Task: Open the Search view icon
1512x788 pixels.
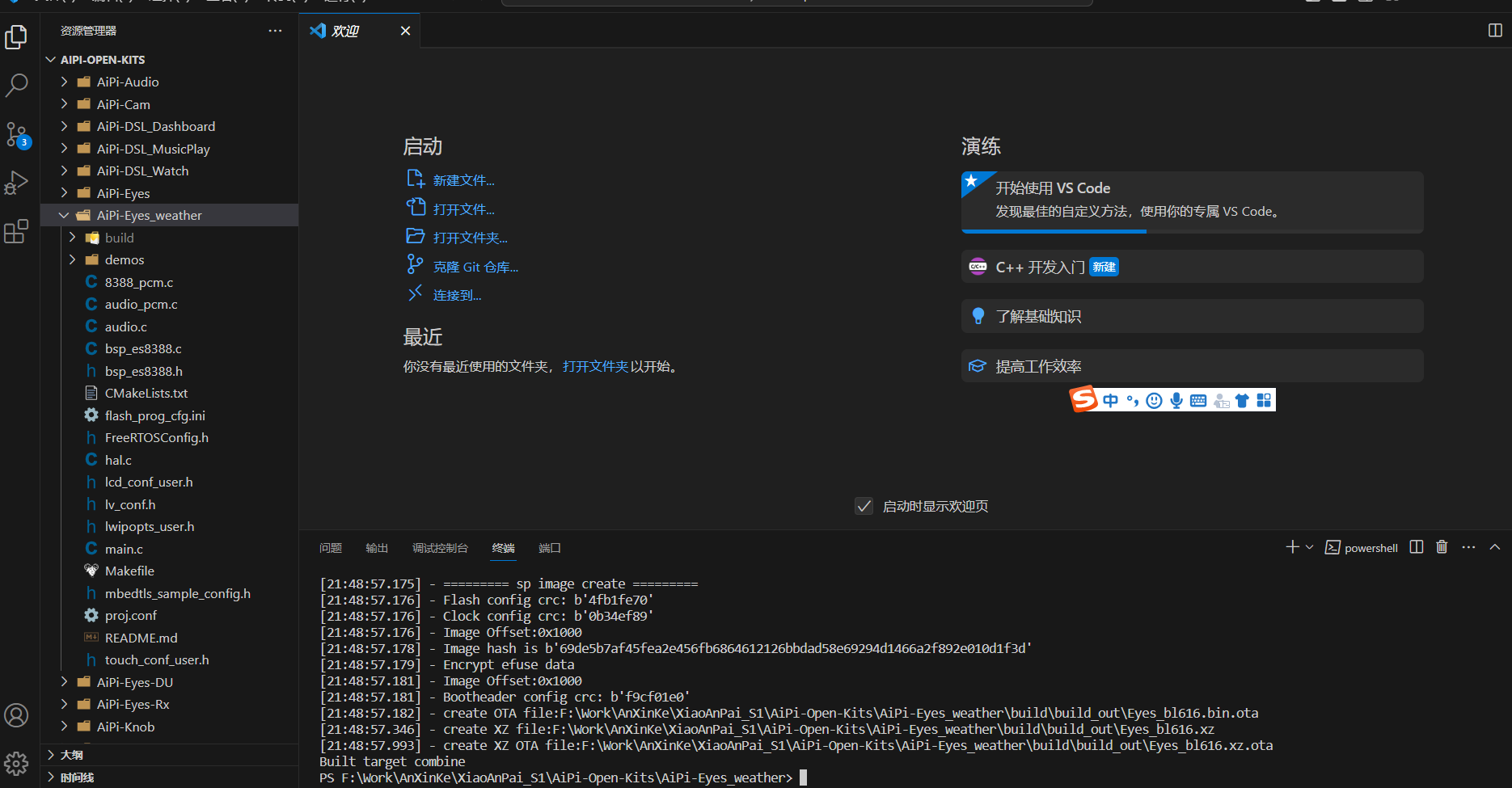Action: coord(16,85)
